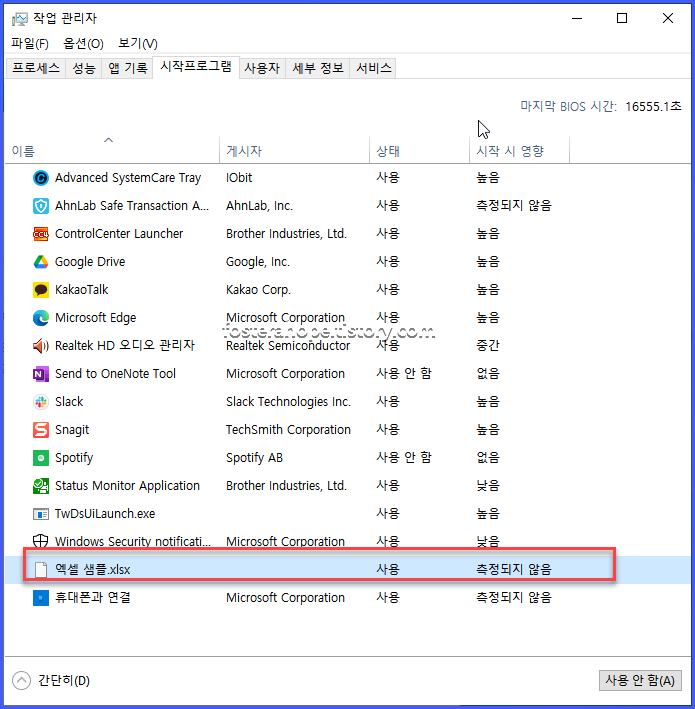Select the Microsoft Edge entry name
The width and height of the screenshot is (695, 709).
click(95, 318)
